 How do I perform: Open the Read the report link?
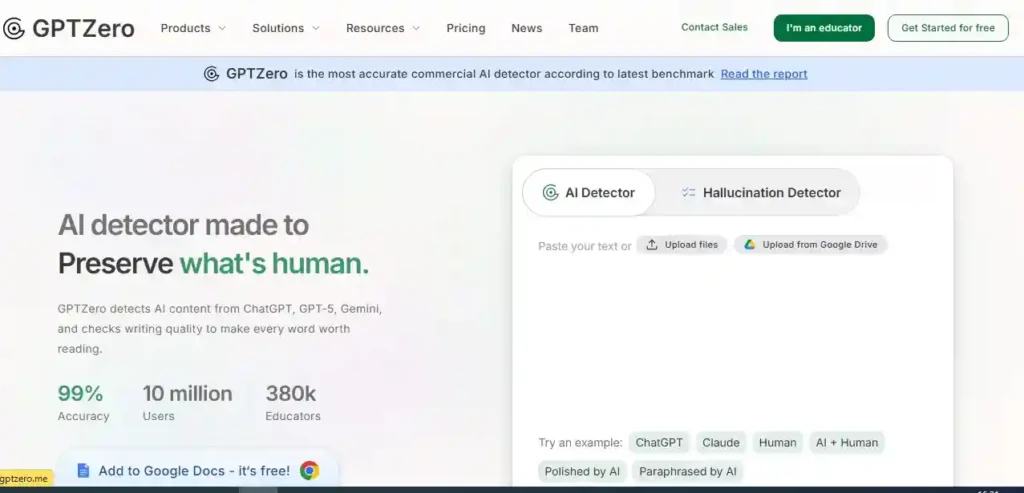click(x=764, y=74)
